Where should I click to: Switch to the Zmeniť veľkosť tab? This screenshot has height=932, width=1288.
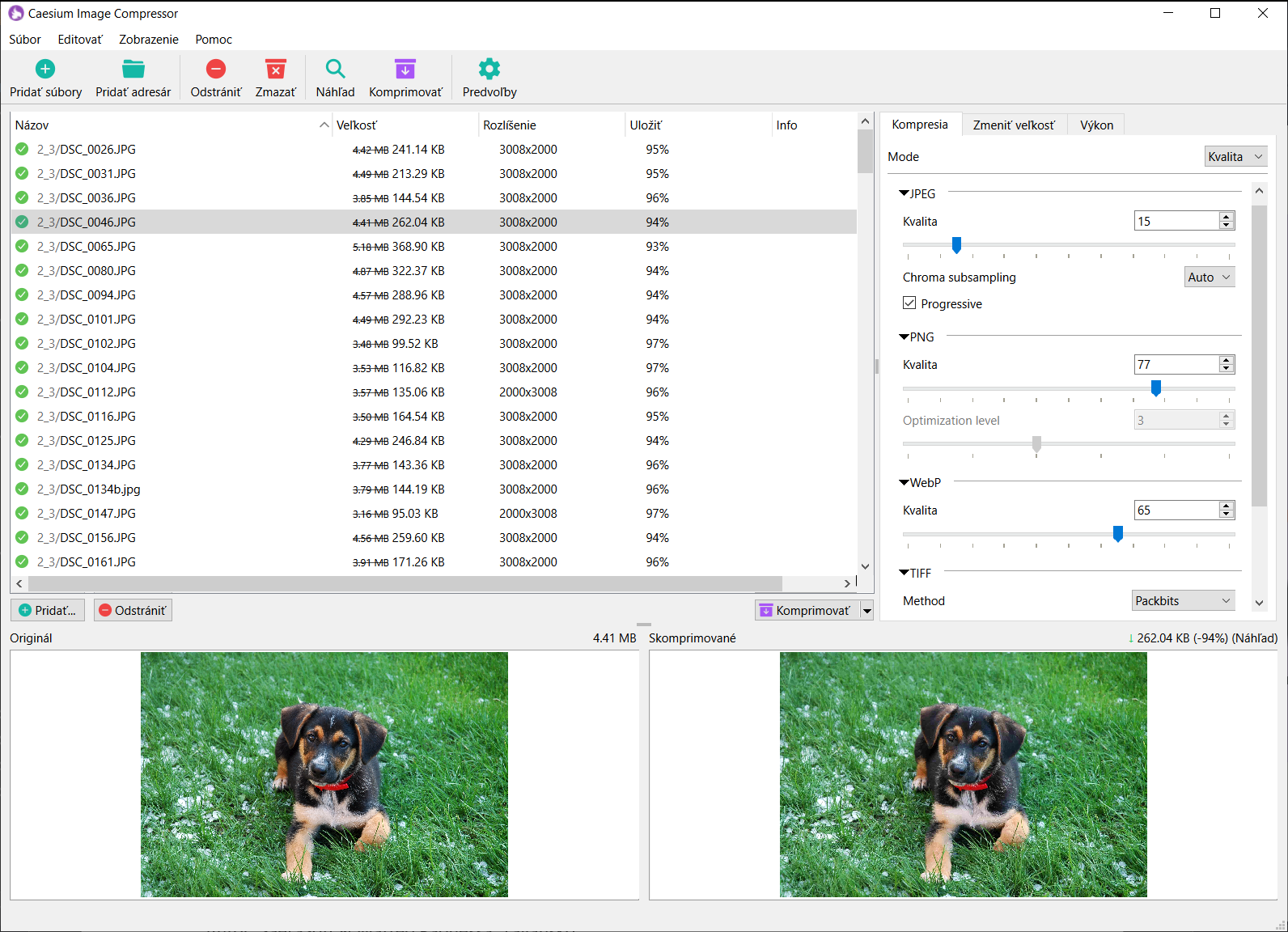(1013, 125)
